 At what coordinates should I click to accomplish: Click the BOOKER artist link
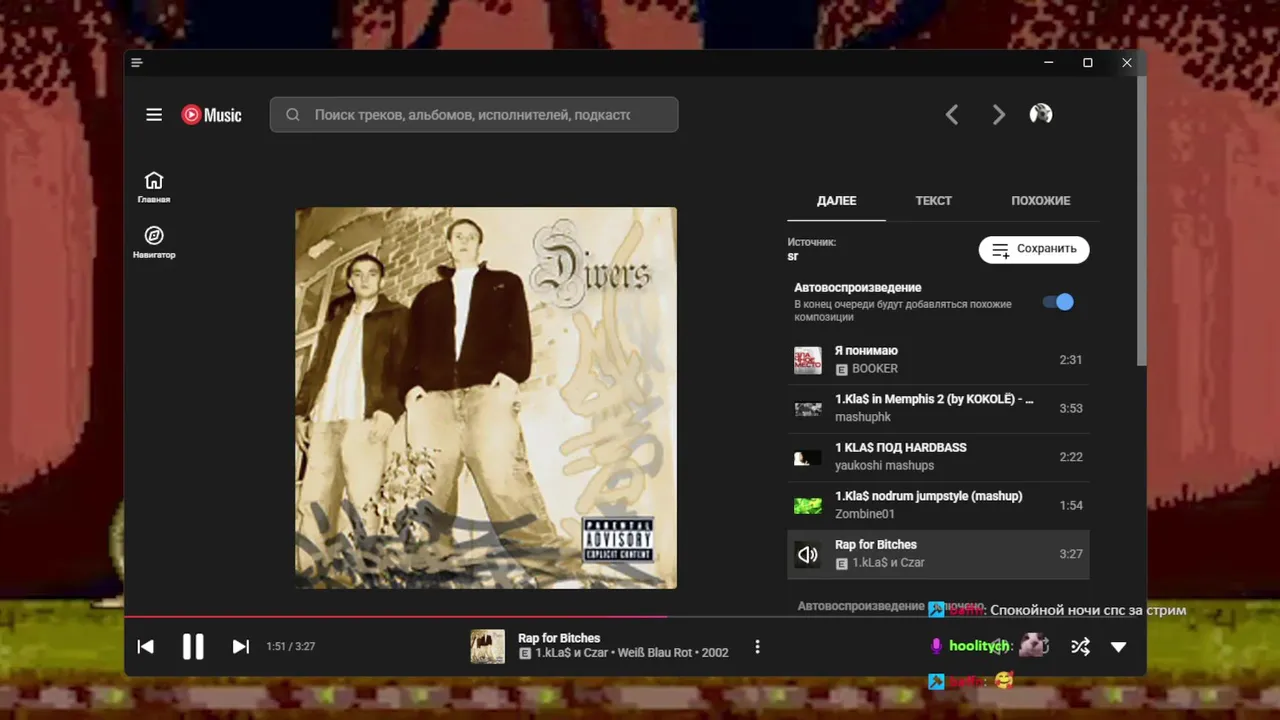click(x=875, y=369)
